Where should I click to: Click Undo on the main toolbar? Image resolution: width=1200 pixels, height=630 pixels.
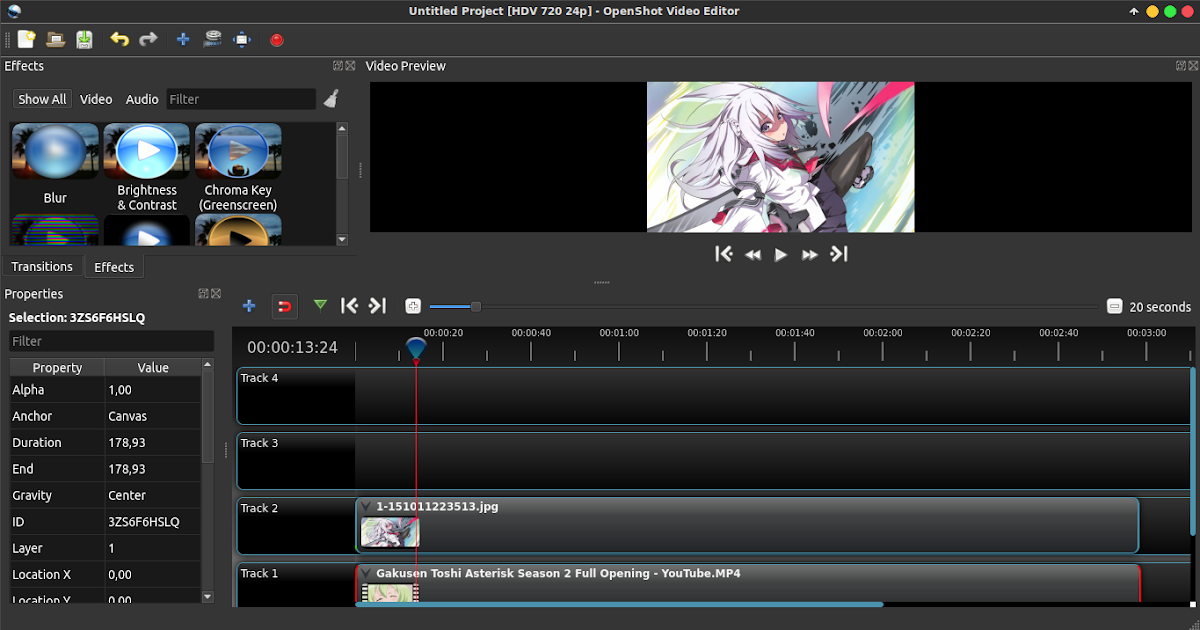(x=119, y=39)
